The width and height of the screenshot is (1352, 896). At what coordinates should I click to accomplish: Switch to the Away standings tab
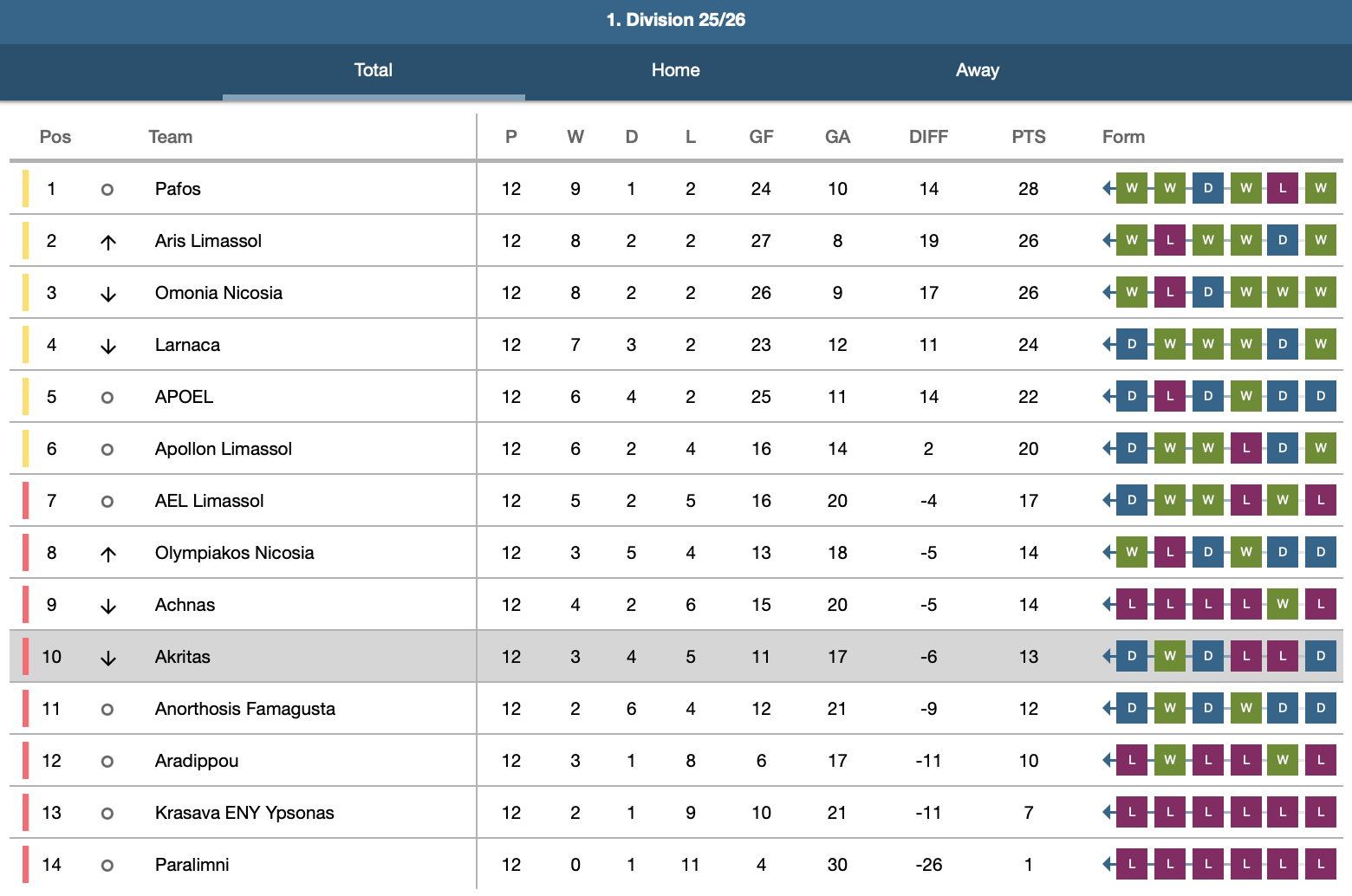[977, 70]
